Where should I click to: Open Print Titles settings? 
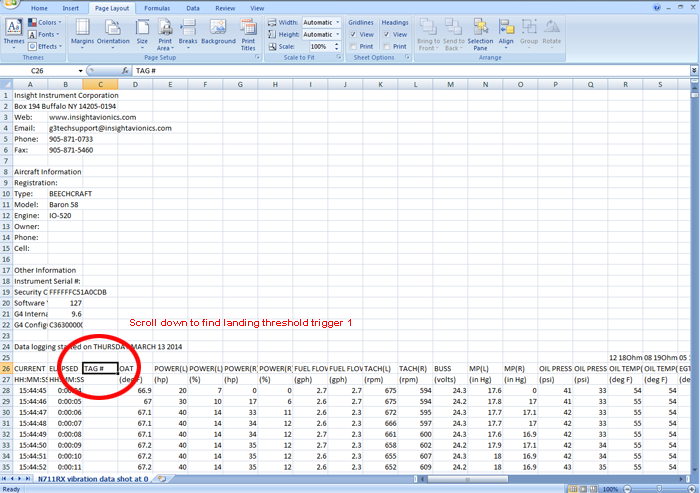248,34
